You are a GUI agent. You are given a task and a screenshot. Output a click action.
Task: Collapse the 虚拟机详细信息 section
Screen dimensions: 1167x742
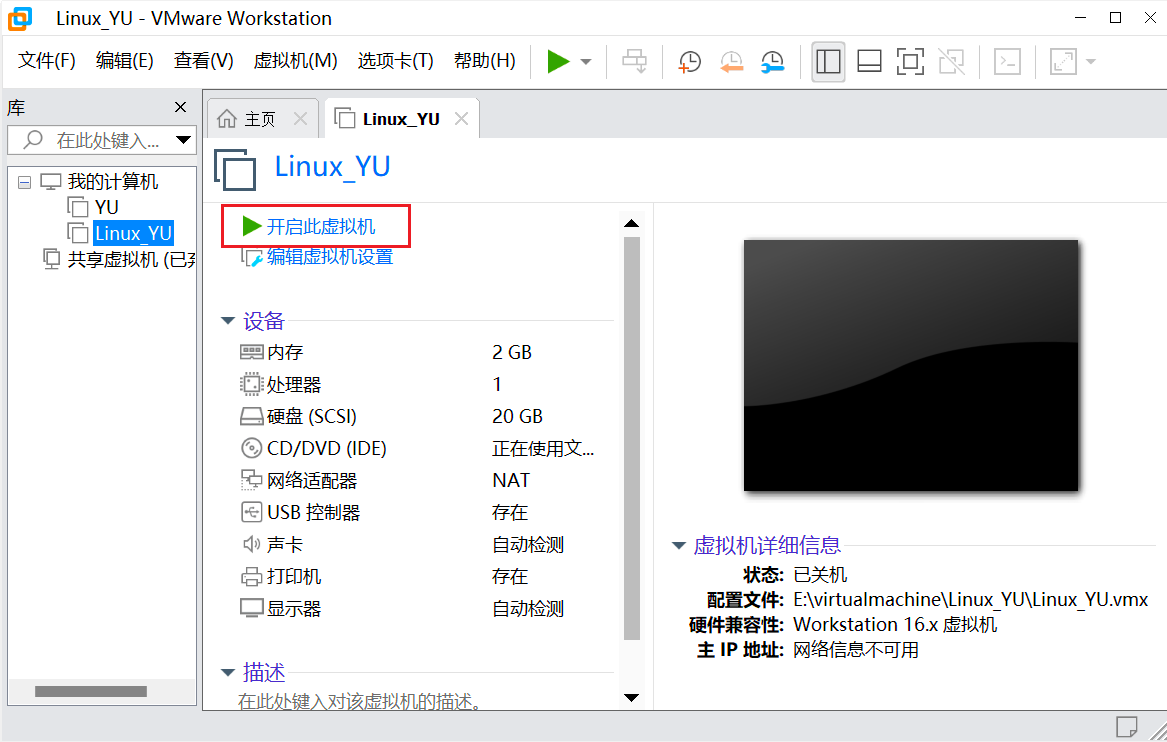coord(678,546)
